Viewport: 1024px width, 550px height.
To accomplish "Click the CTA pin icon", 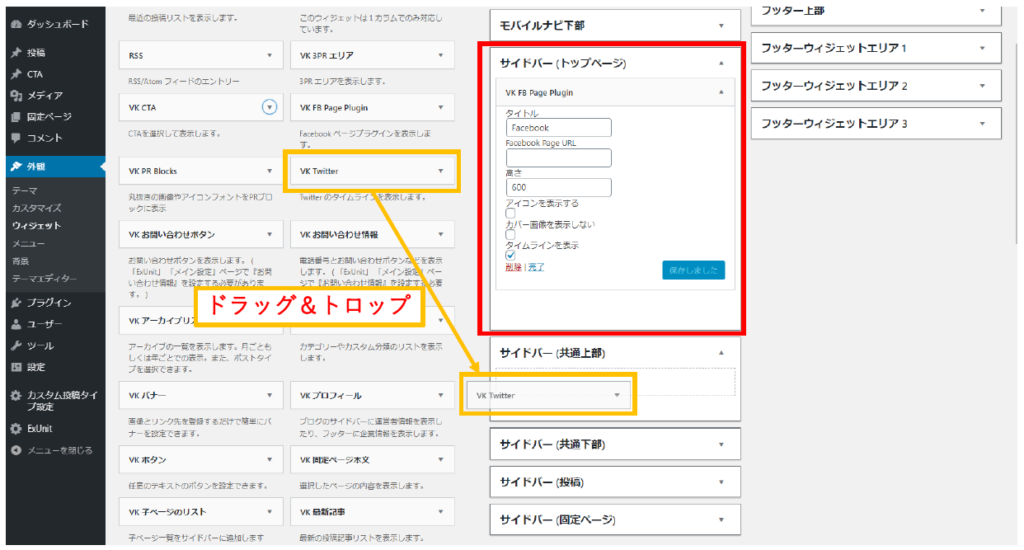I will pos(16,74).
